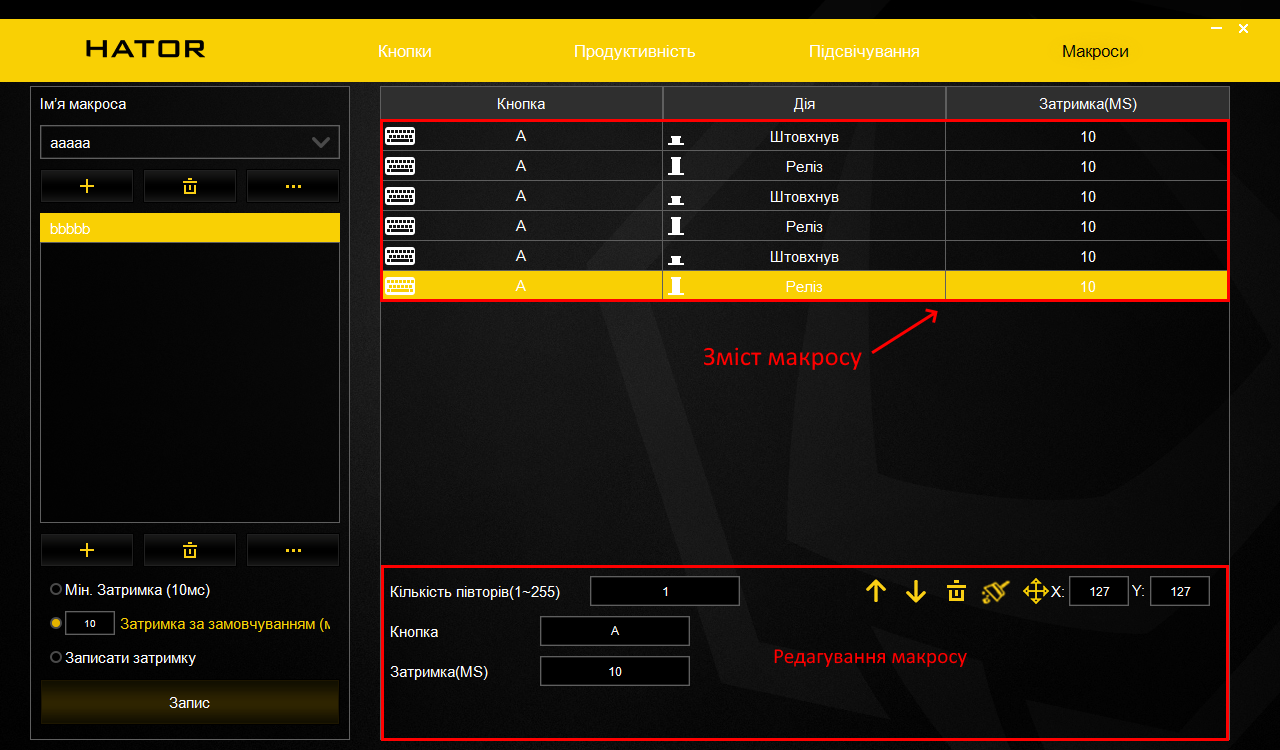Switch to the Підсвічування tab

click(864, 51)
